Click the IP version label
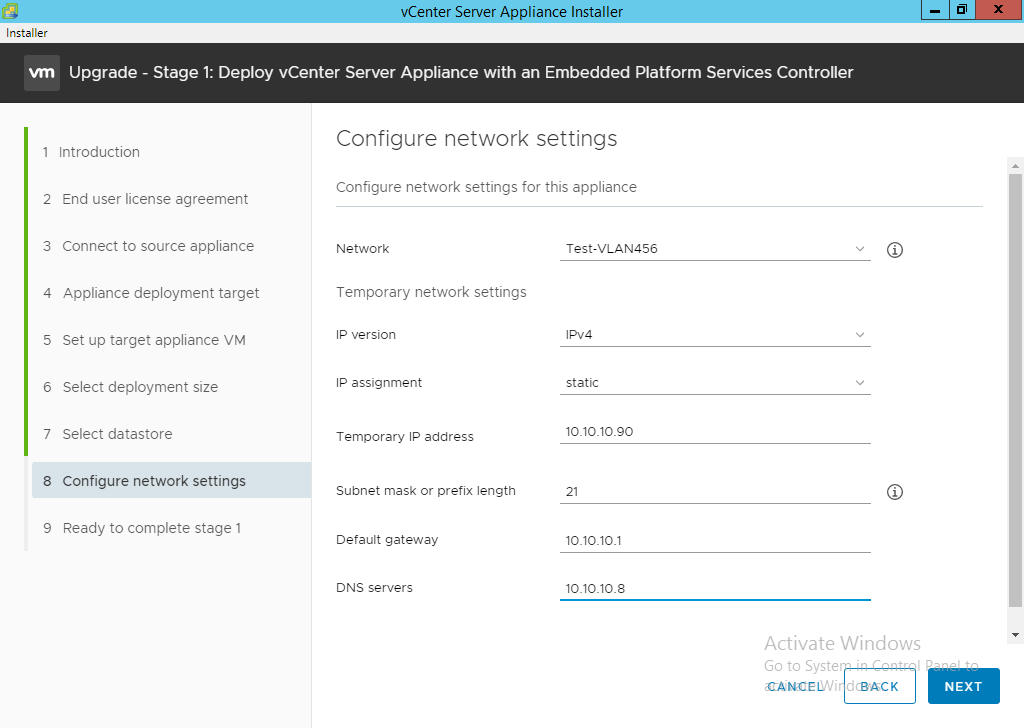 (x=366, y=334)
